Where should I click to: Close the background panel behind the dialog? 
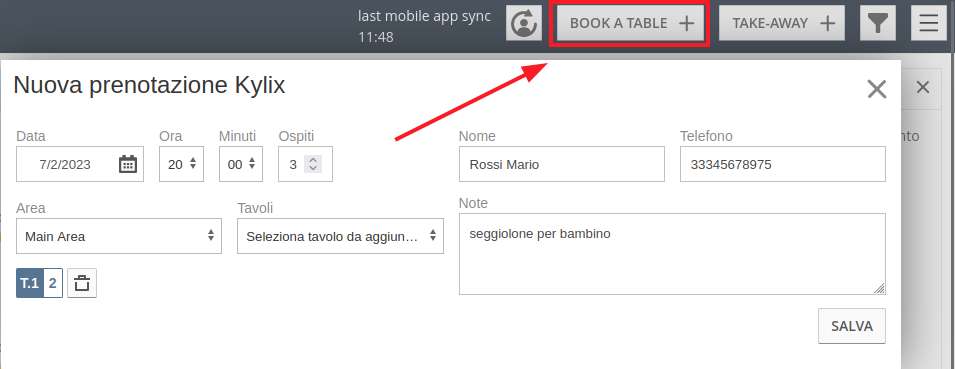coord(923,87)
